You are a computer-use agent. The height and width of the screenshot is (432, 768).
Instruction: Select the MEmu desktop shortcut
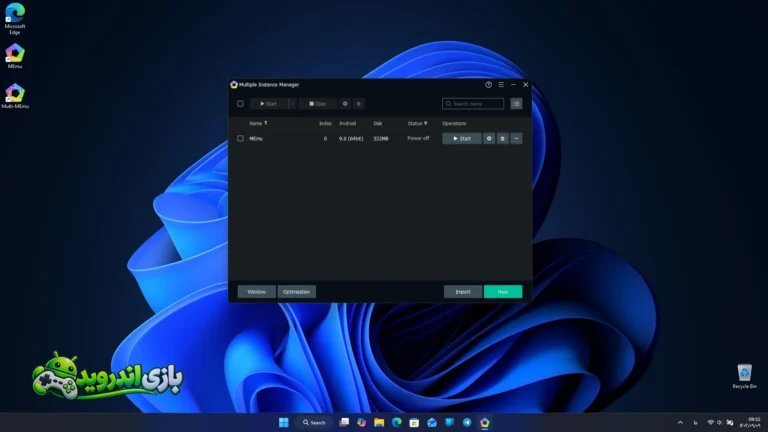coord(15,56)
